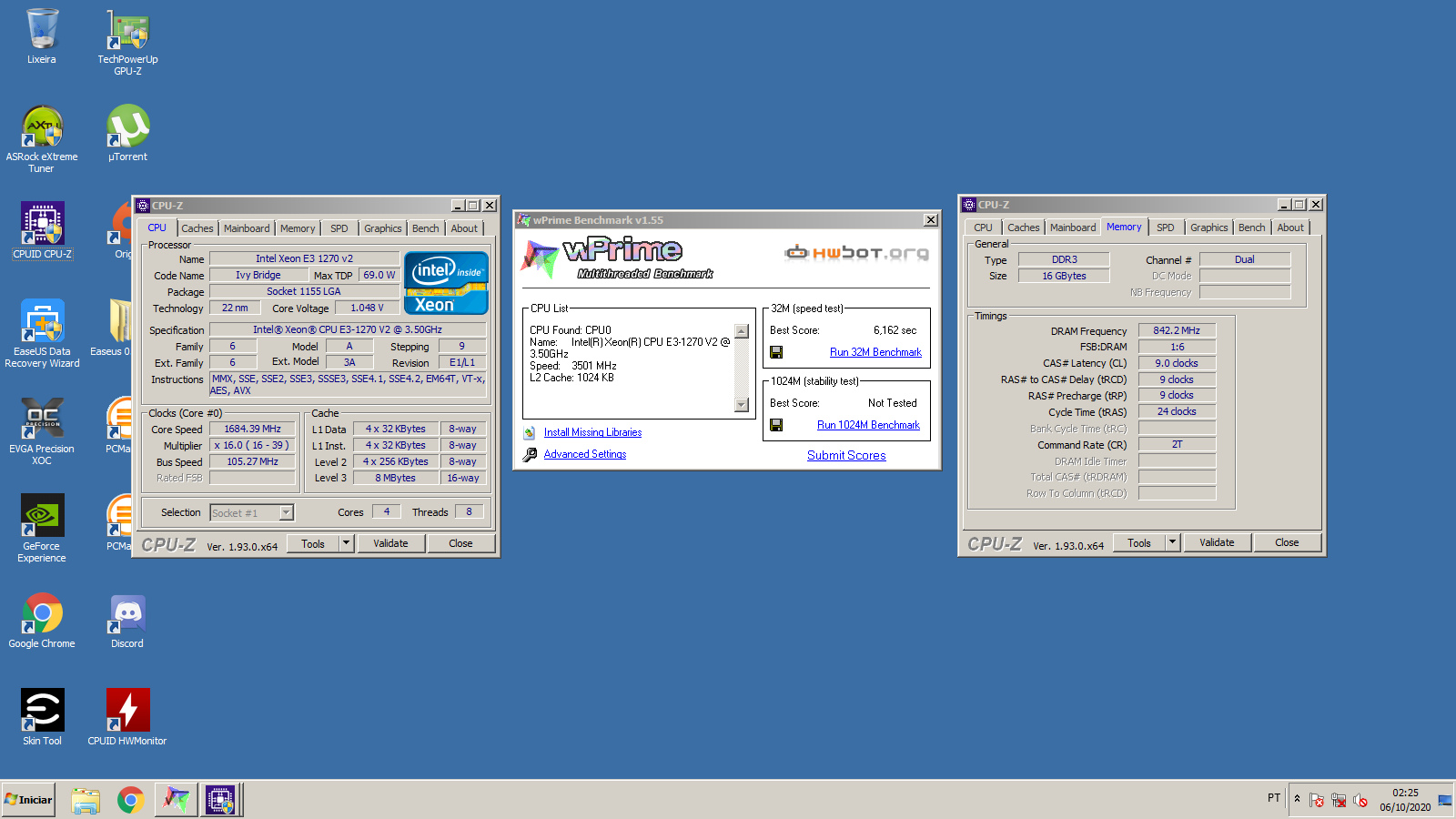The height and width of the screenshot is (819, 1456).
Task: Click the HWBOT.org logo in wPrime
Action: tap(857, 252)
